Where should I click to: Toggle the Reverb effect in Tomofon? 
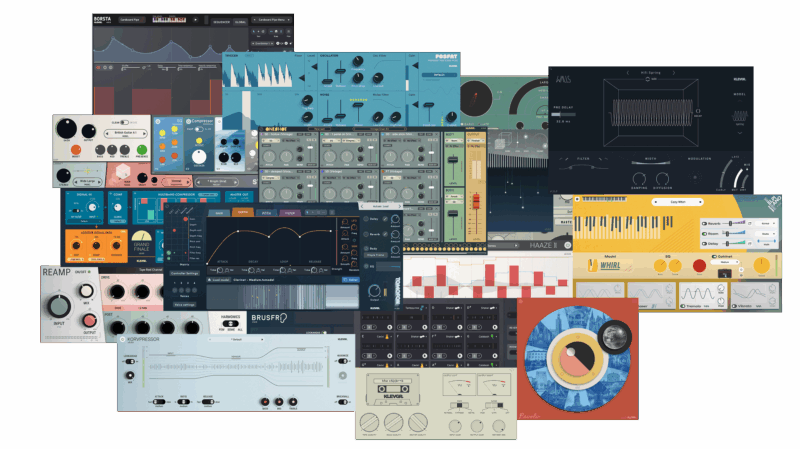click(x=366, y=235)
